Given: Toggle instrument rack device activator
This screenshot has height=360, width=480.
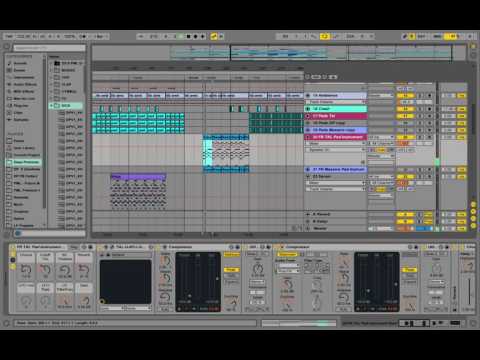Looking at the screenshot, I should coord(13,247).
